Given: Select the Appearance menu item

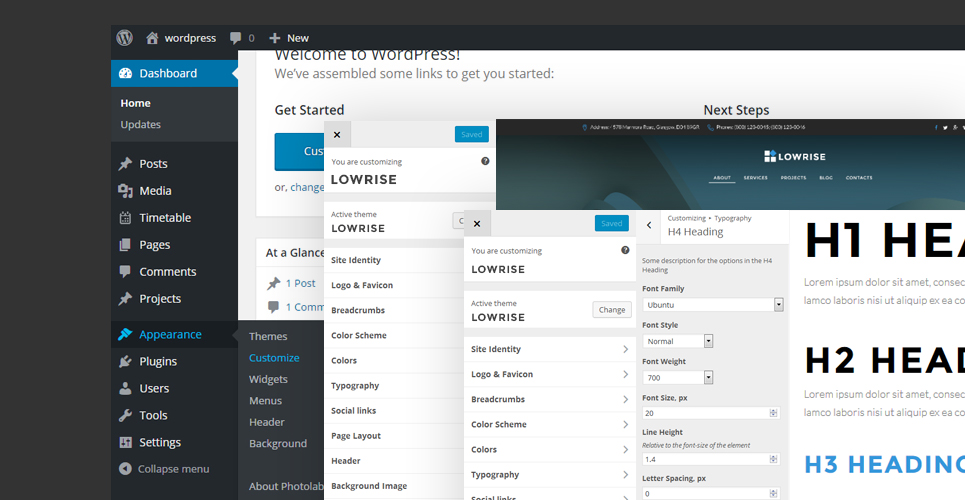Looking at the screenshot, I should 174,334.
